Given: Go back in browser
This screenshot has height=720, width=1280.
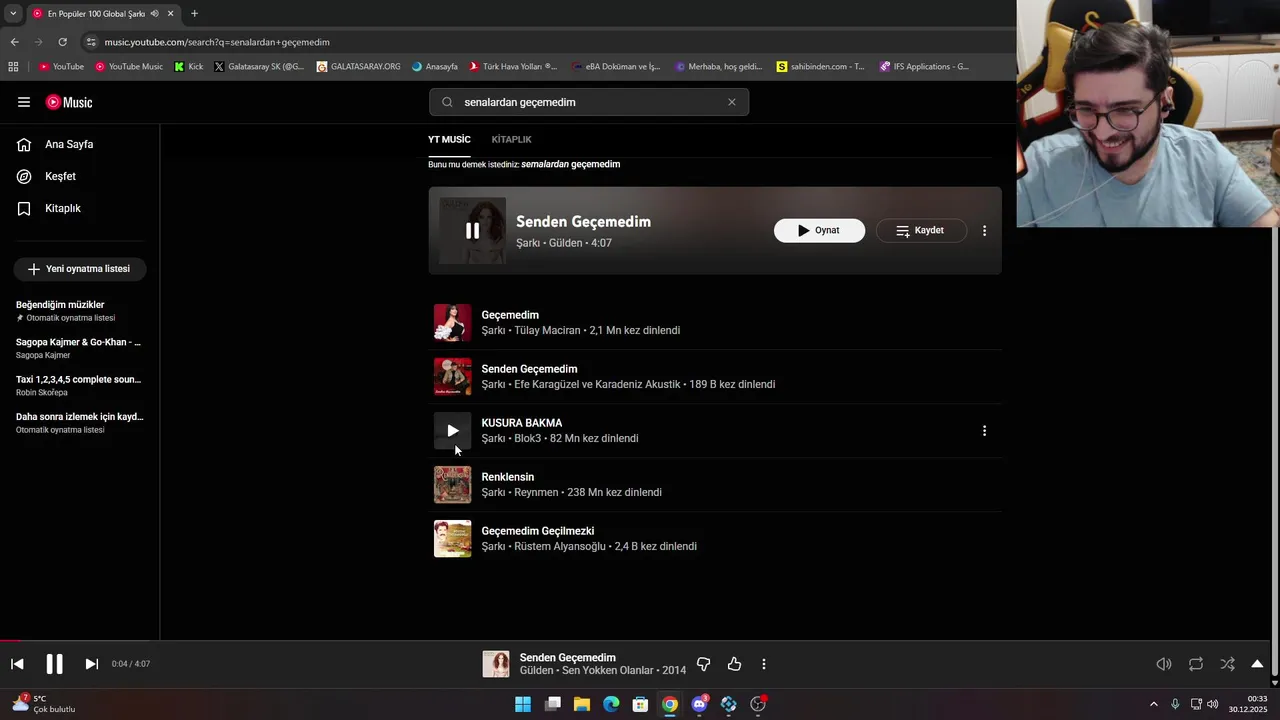Looking at the screenshot, I should (14, 42).
